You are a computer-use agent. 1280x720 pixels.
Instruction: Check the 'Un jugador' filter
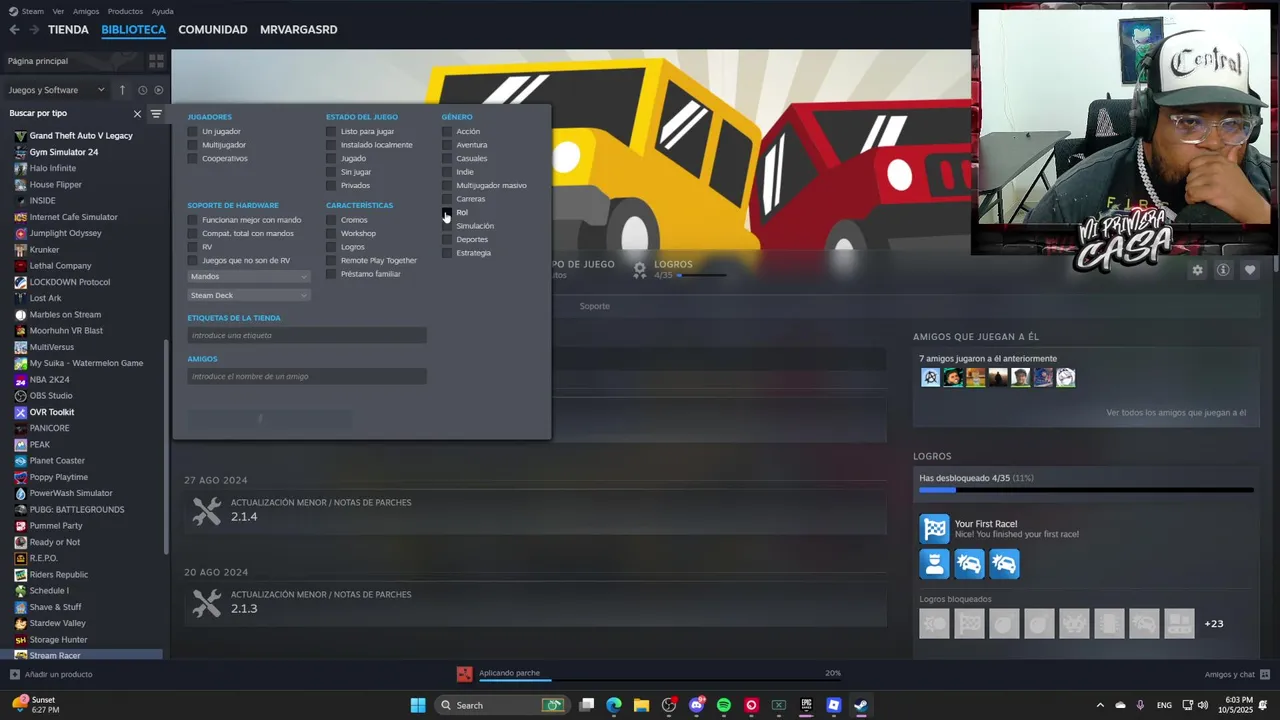pos(193,131)
